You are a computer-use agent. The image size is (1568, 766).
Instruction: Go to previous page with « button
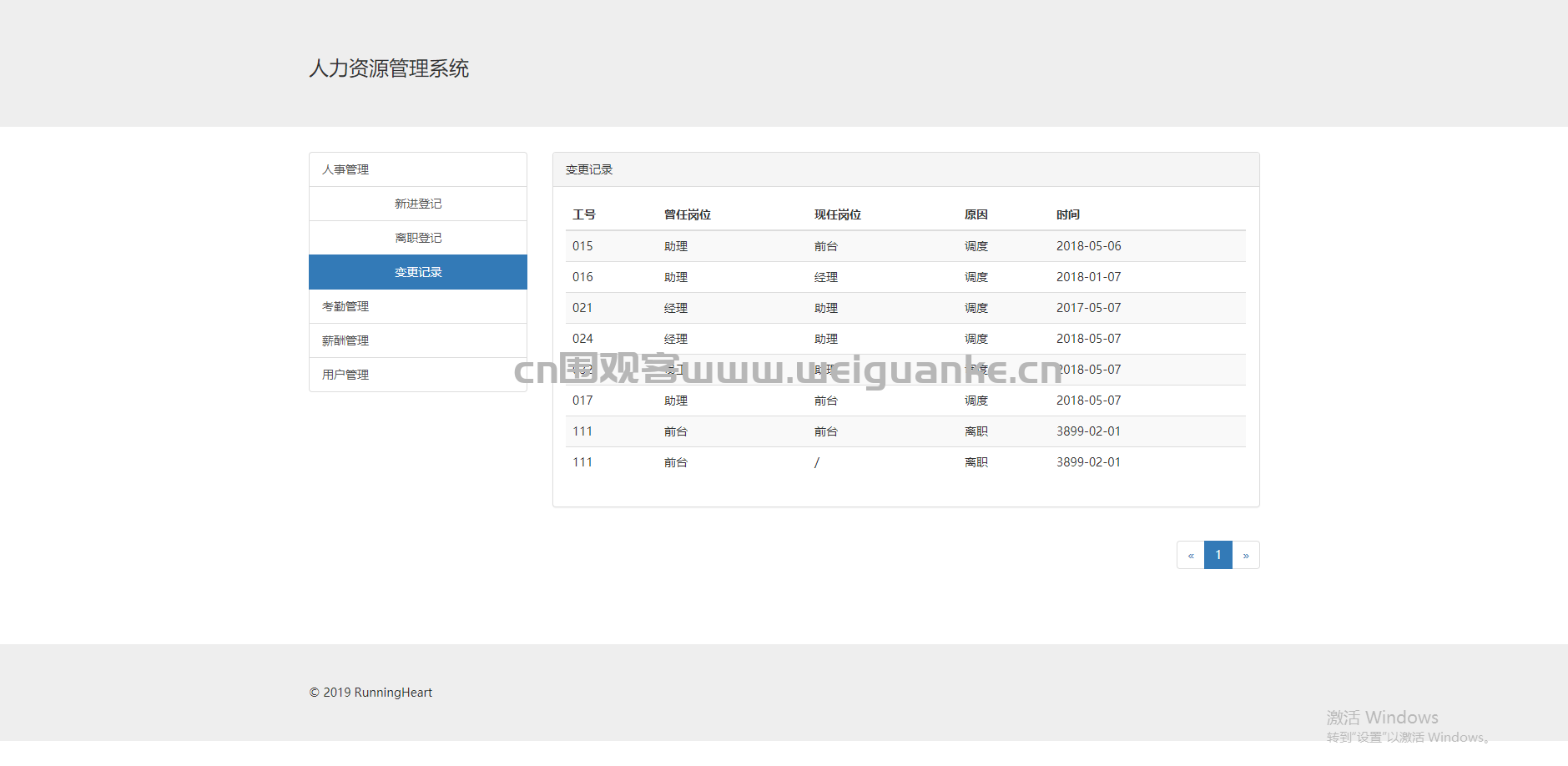pos(1191,555)
